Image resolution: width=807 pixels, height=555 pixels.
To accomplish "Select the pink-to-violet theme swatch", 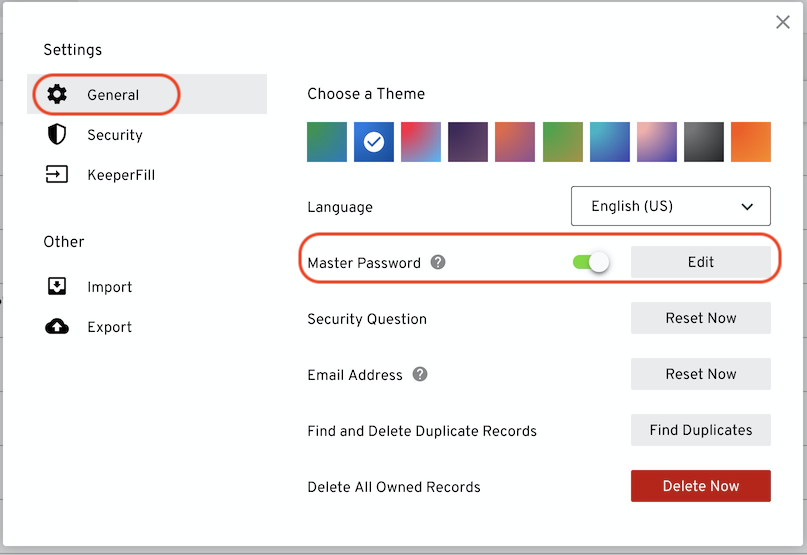I will point(657,142).
